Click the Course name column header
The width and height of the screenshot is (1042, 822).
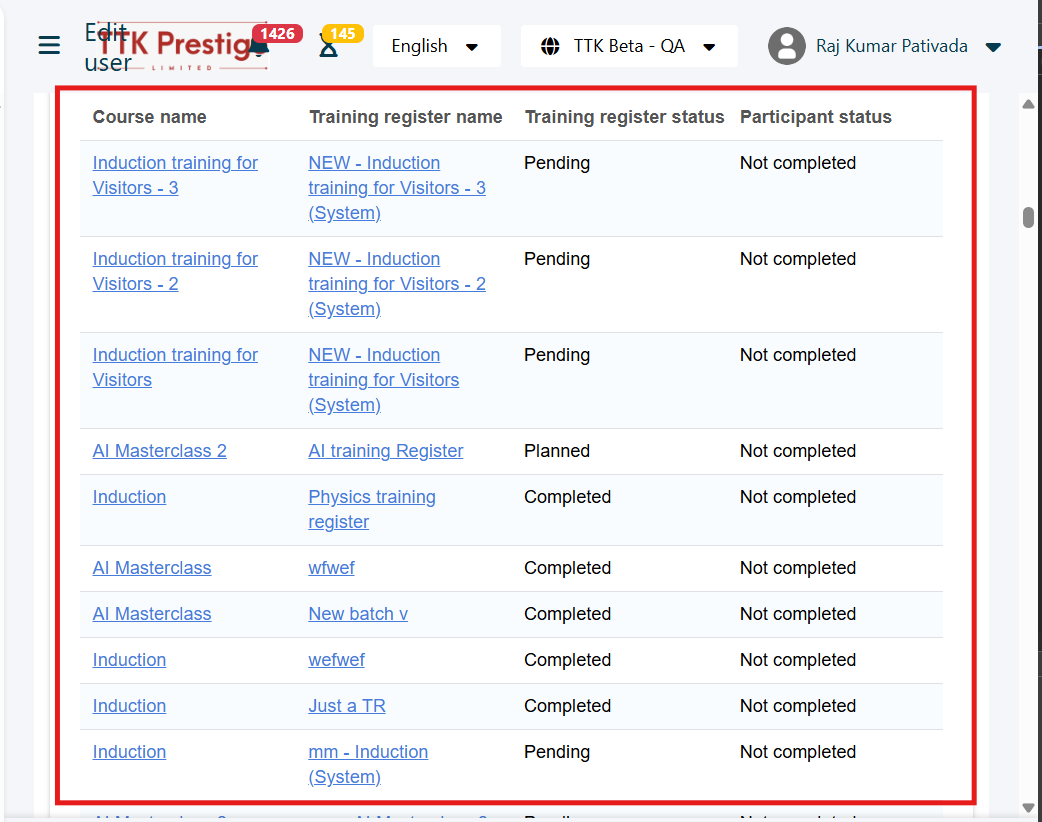pos(150,117)
